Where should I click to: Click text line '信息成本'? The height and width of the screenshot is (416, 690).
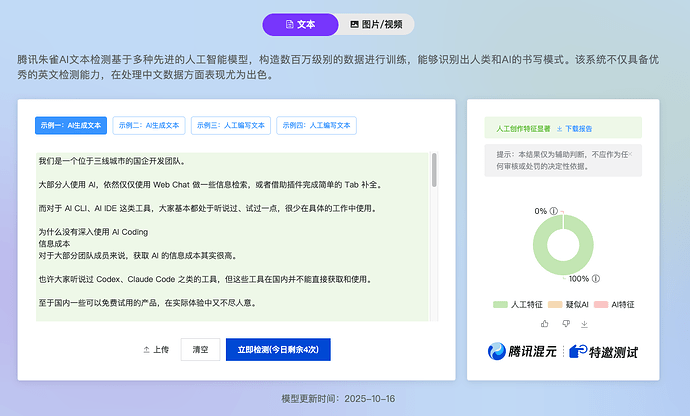pyautogui.click(x=54, y=244)
